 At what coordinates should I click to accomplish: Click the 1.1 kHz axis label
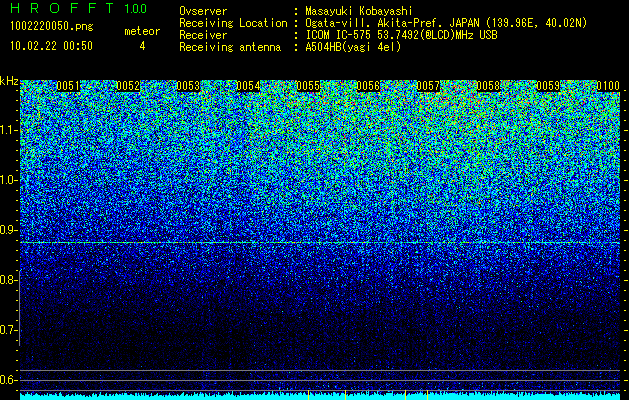(8, 130)
